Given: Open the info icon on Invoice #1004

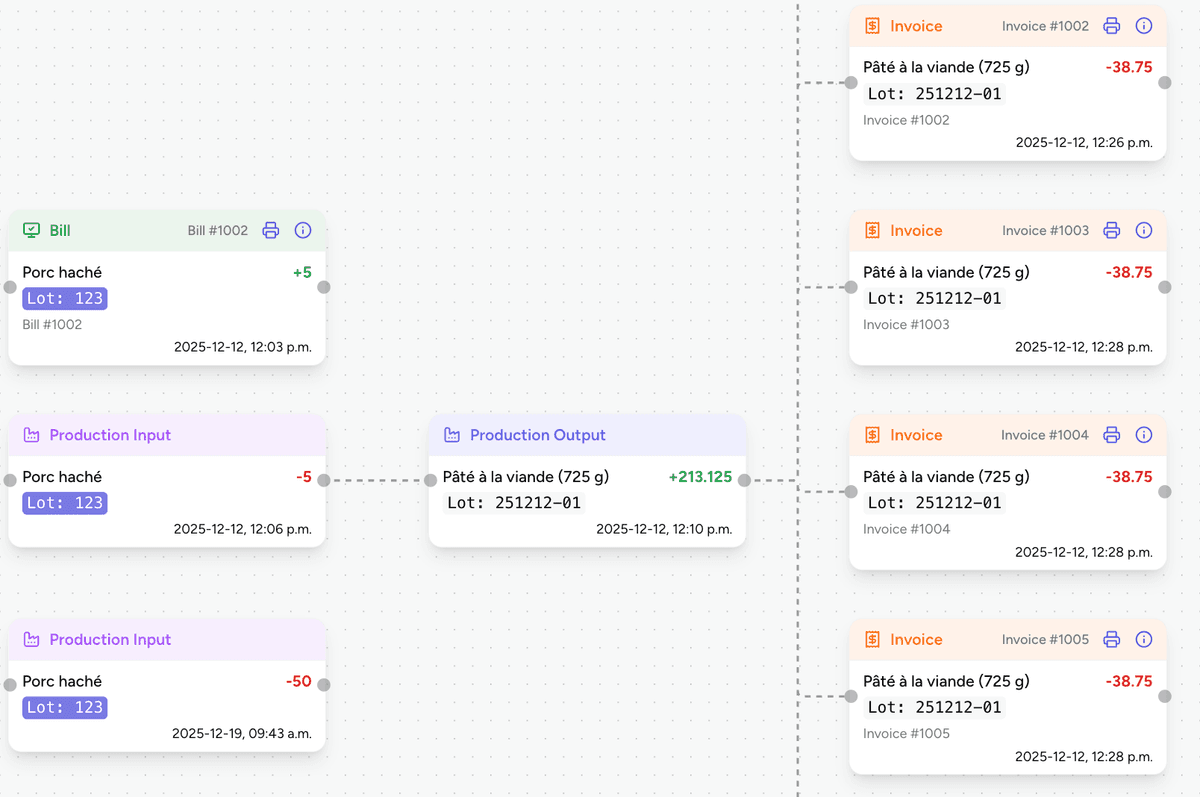Looking at the screenshot, I should click(1144, 435).
